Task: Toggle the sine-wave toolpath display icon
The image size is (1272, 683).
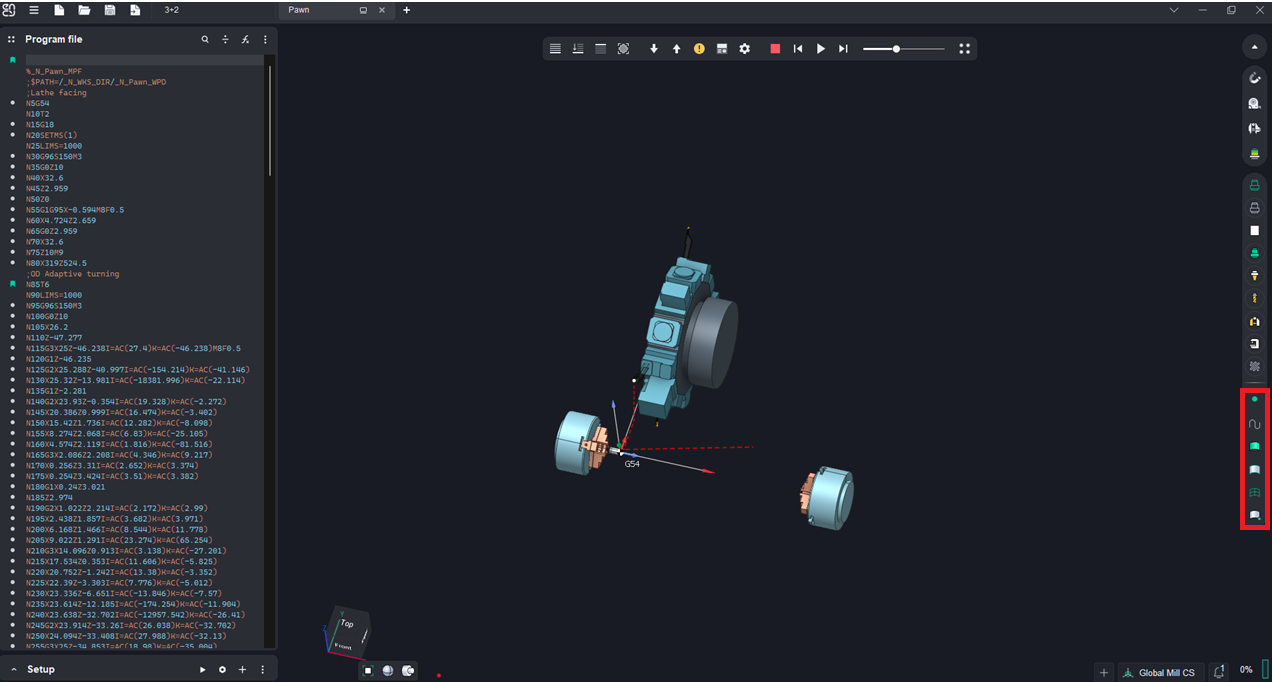Action: [1254, 424]
